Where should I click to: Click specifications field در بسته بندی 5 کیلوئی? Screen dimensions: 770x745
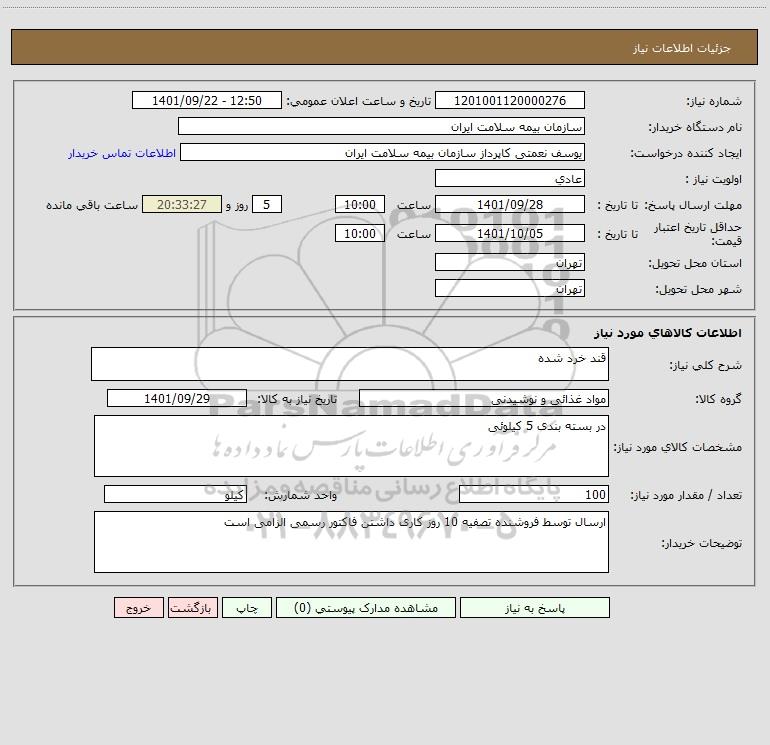tap(351, 446)
